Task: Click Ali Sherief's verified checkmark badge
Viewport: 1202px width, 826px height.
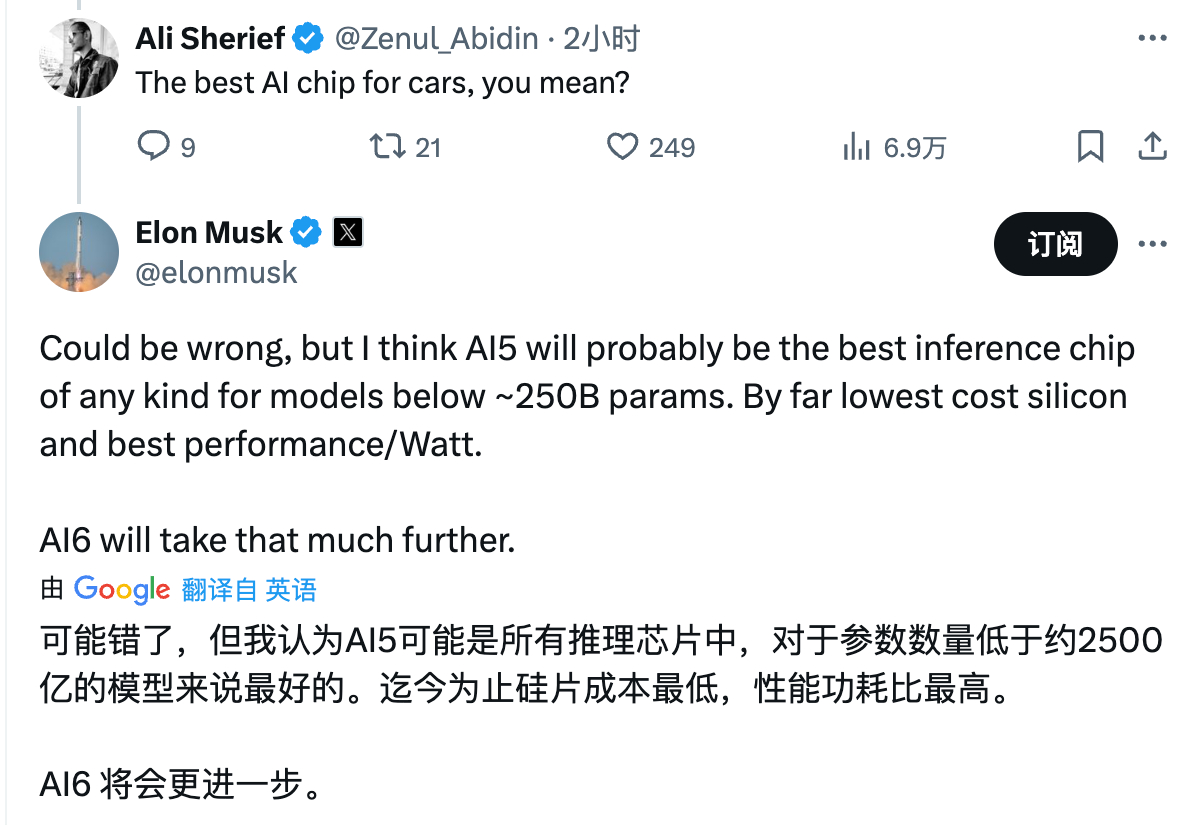Action: click(x=307, y=39)
